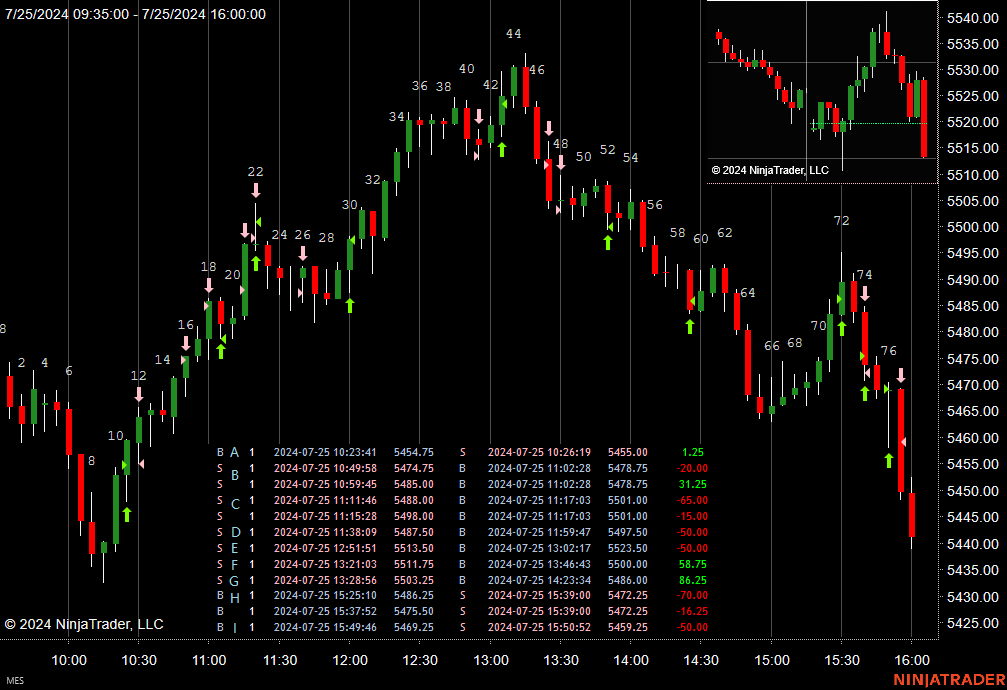Select the bar number 72 label
Image resolution: width=1007 pixels, height=690 pixels.
pos(841,220)
